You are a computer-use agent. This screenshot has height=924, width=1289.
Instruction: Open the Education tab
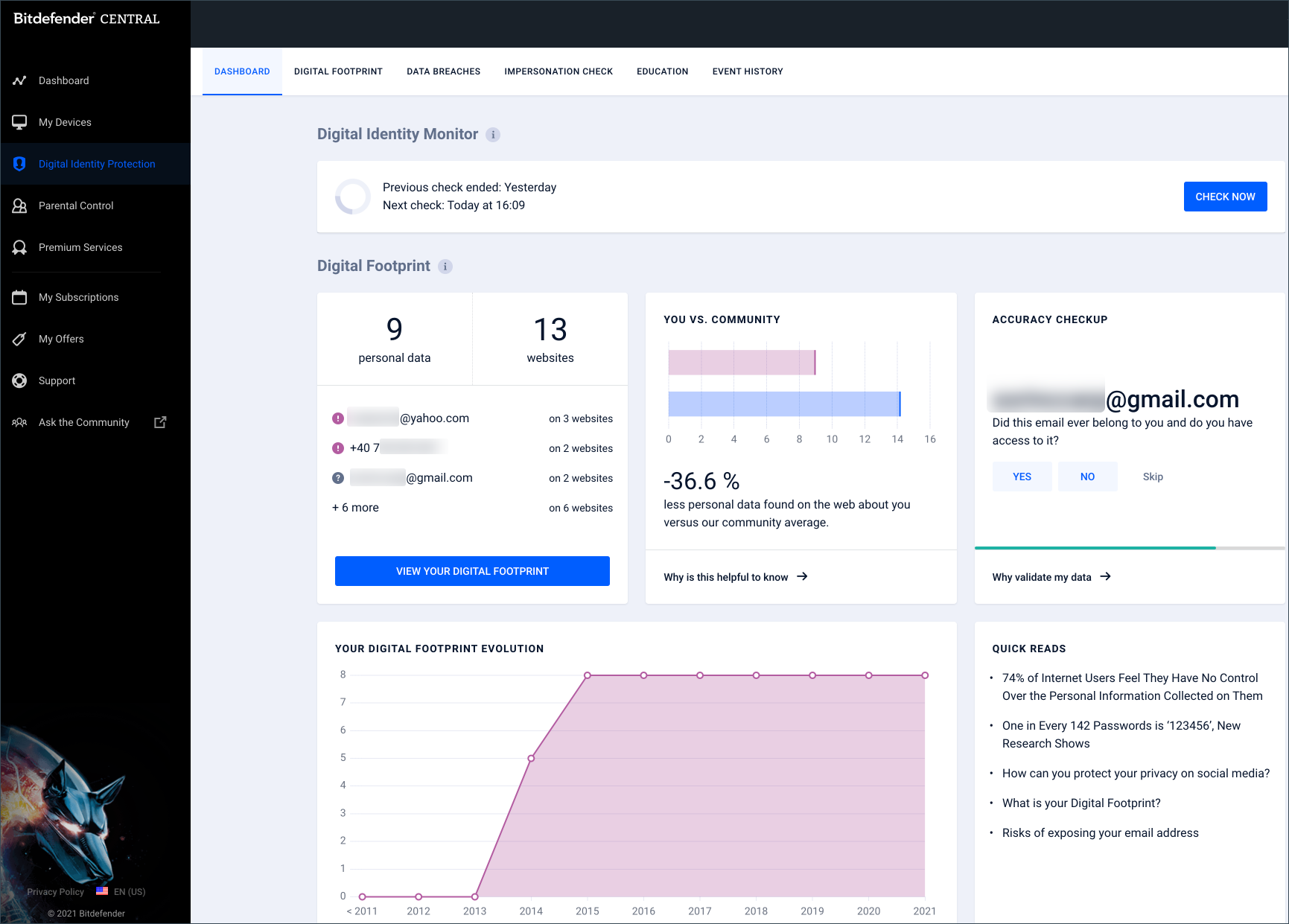click(x=662, y=71)
